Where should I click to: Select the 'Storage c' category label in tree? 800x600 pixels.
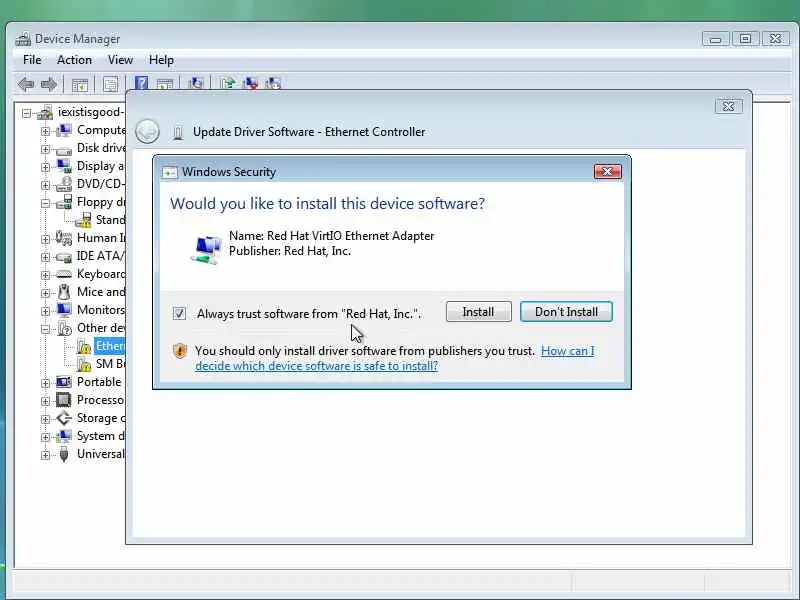[101, 418]
